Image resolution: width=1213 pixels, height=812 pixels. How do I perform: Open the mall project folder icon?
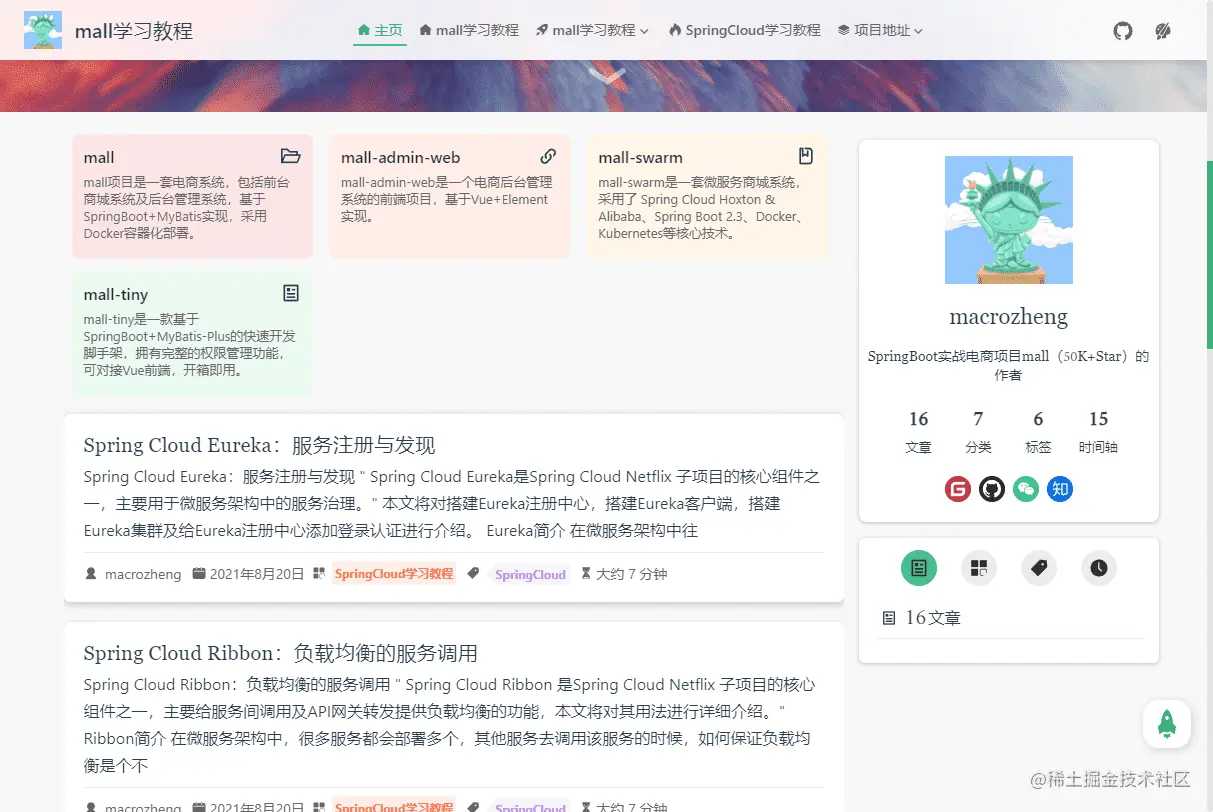point(291,156)
